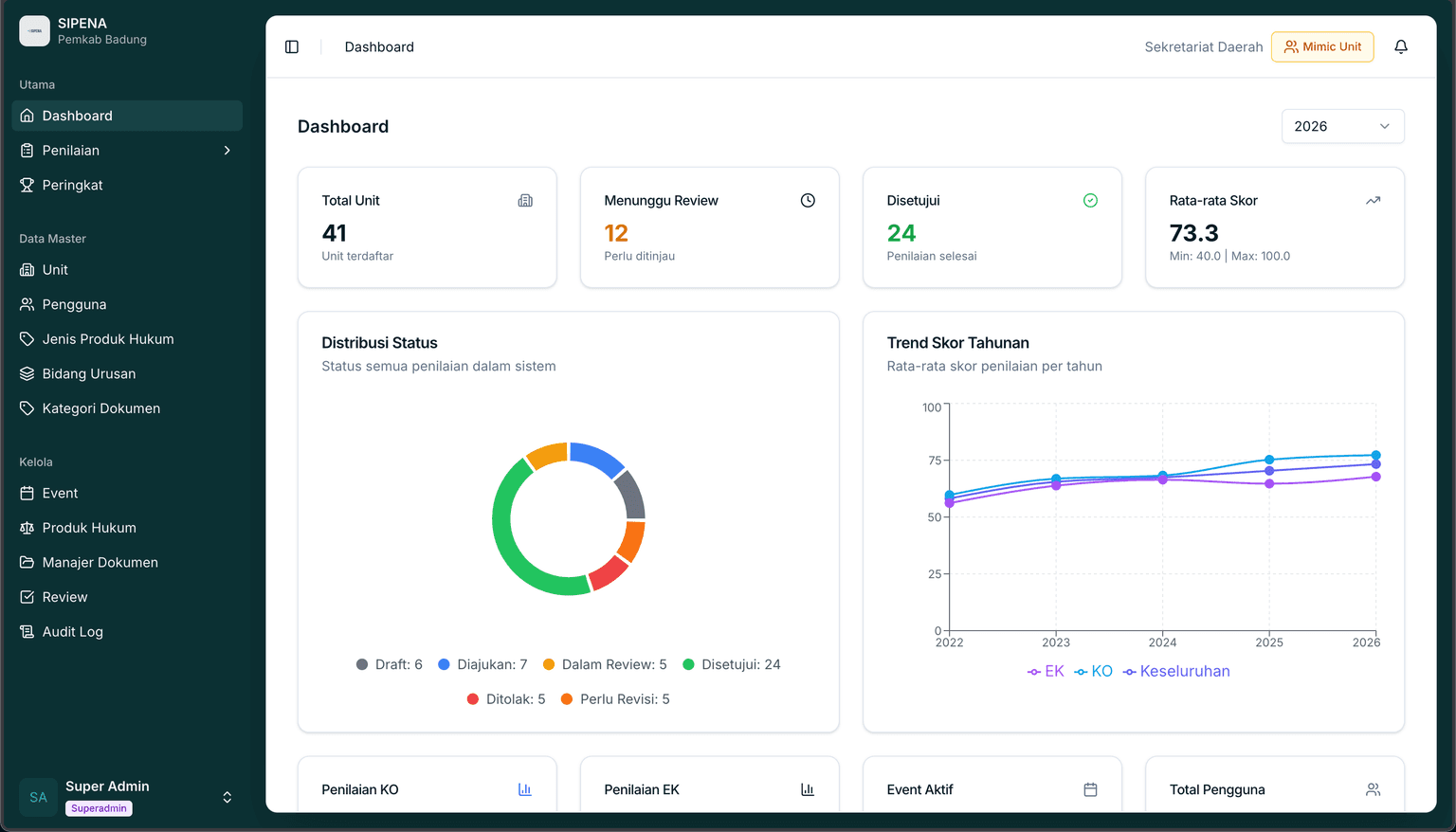
Task: Click the bar chart icon on Penilaian KO
Action: [525, 789]
